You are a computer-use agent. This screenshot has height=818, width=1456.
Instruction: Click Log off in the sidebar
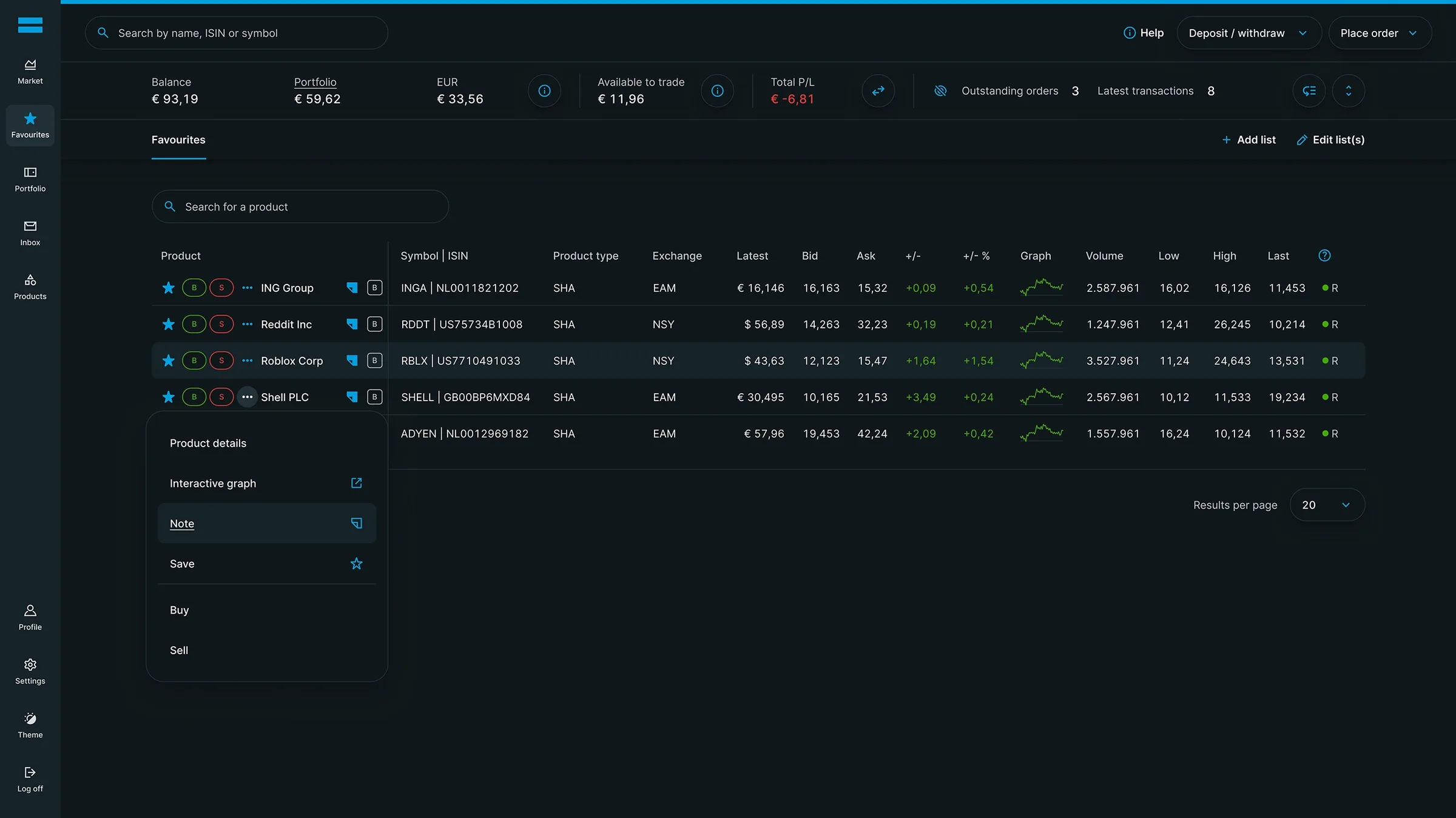coord(30,780)
